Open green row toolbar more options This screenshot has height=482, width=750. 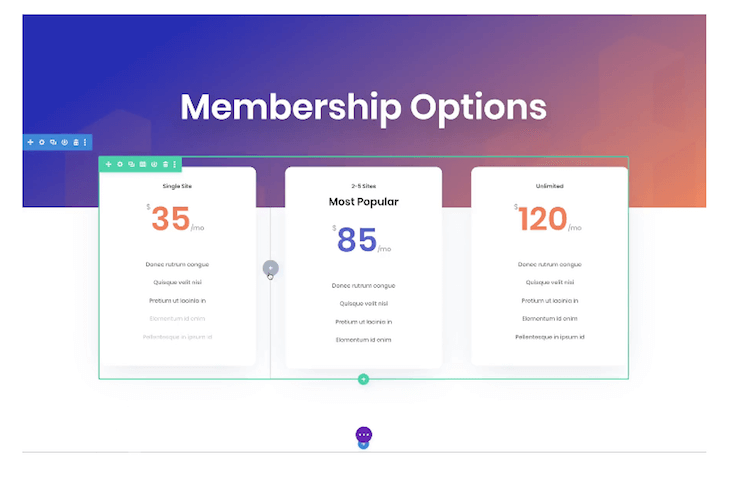tap(175, 164)
